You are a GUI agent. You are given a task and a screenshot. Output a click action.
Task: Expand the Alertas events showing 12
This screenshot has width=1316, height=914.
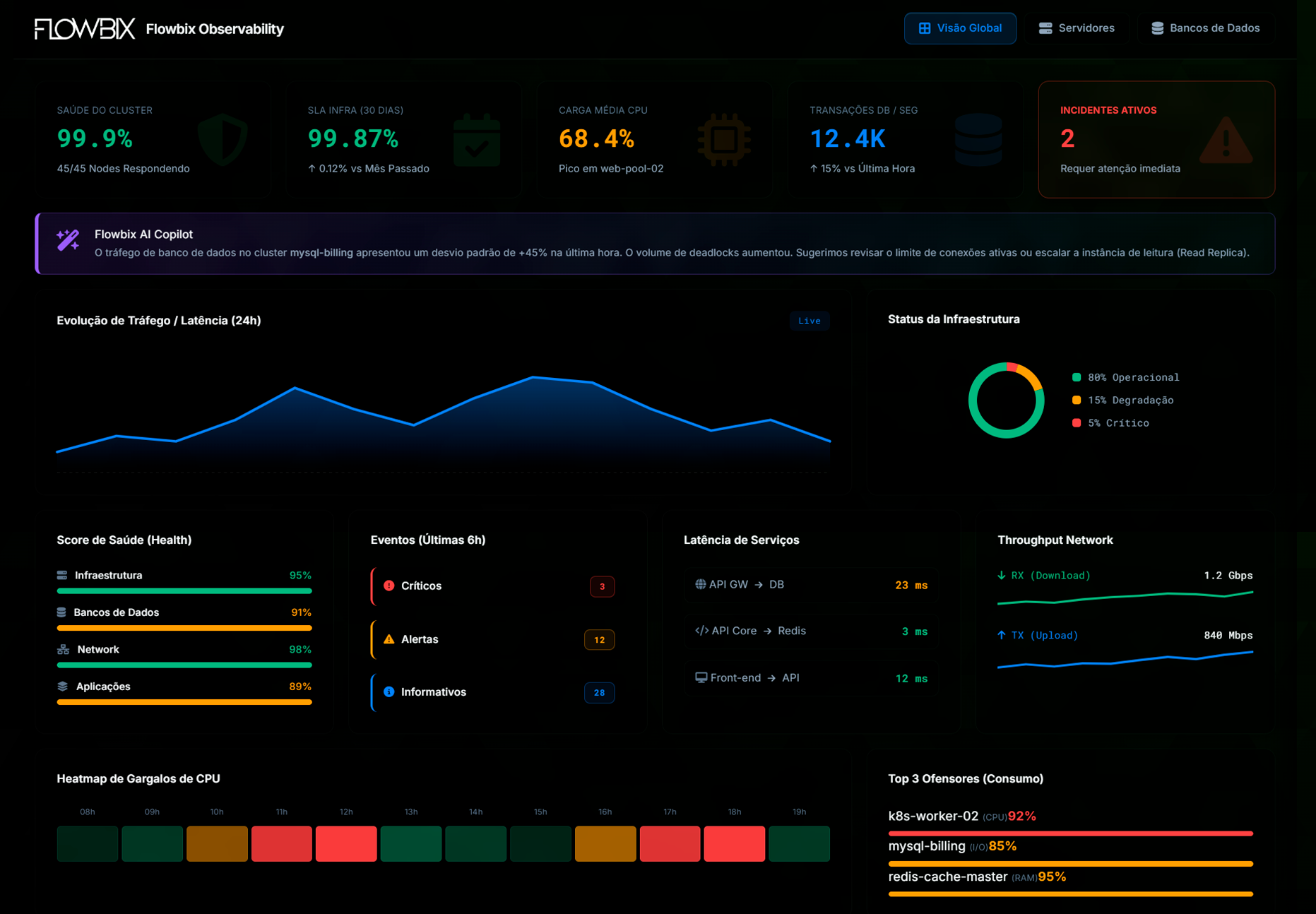tap(599, 640)
